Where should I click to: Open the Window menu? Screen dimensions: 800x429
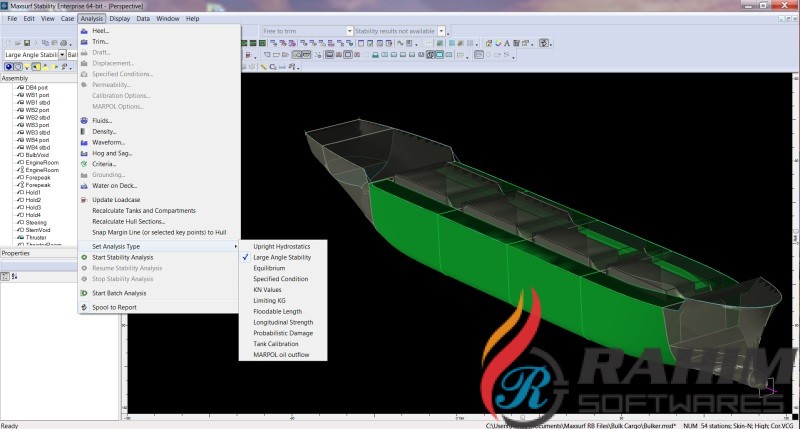168,18
